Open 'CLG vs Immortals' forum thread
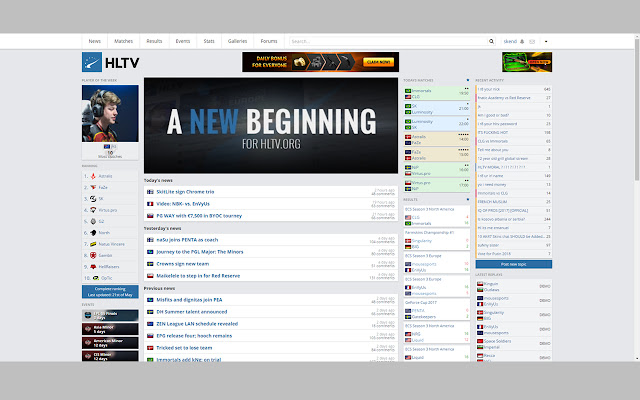The image size is (640, 400). (514, 141)
